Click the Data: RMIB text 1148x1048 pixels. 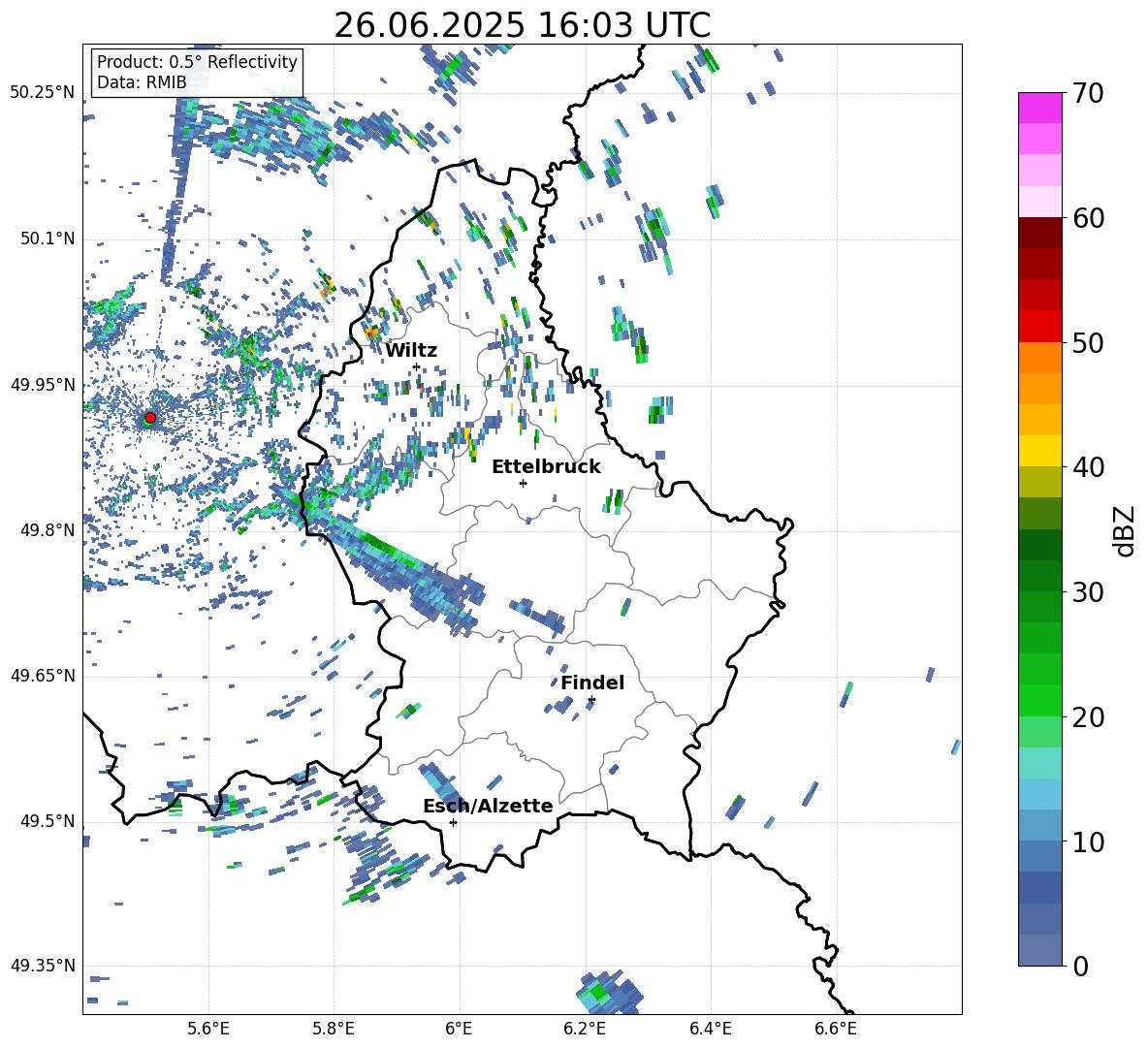pos(142,82)
